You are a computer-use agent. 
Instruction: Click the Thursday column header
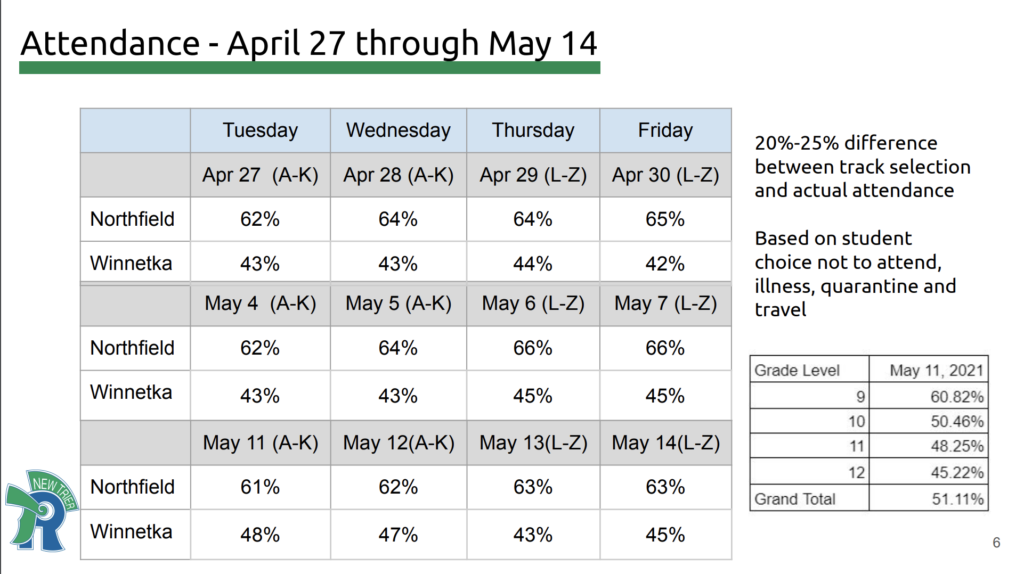coord(533,130)
